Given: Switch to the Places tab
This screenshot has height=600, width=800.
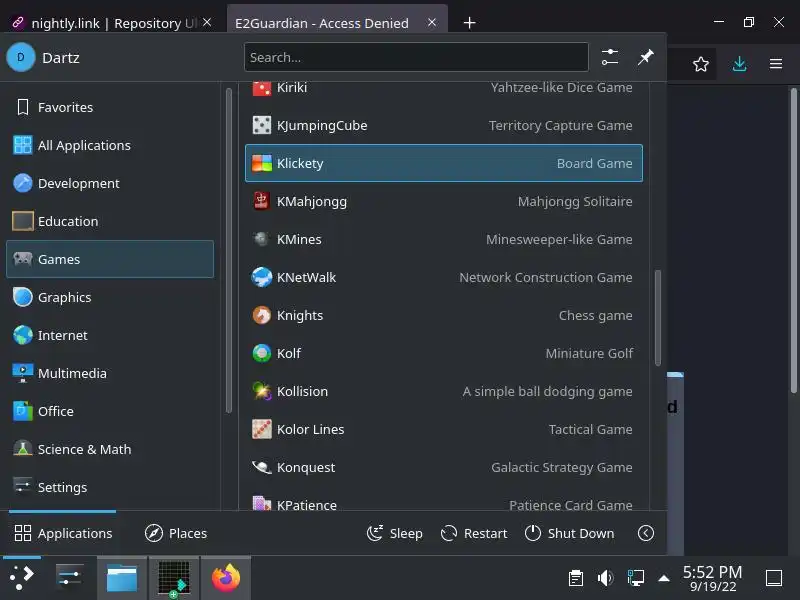Looking at the screenshot, I should tap(176, 533).
